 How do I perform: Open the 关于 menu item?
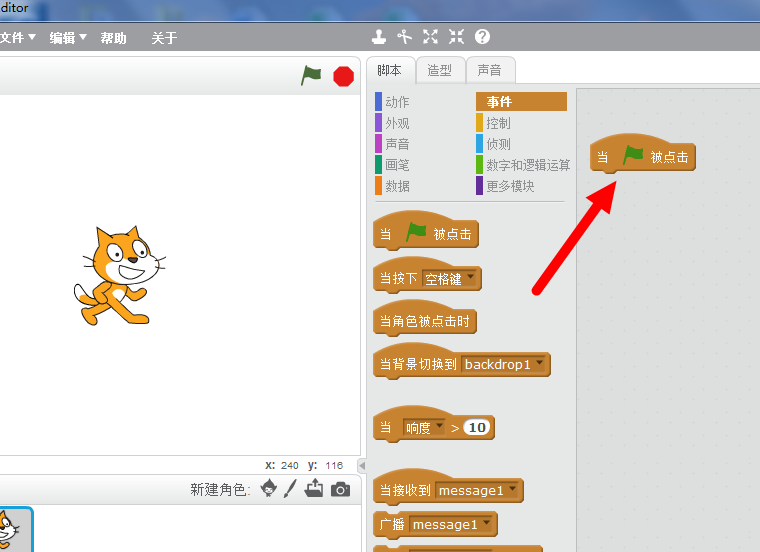(x=164, y=38)
